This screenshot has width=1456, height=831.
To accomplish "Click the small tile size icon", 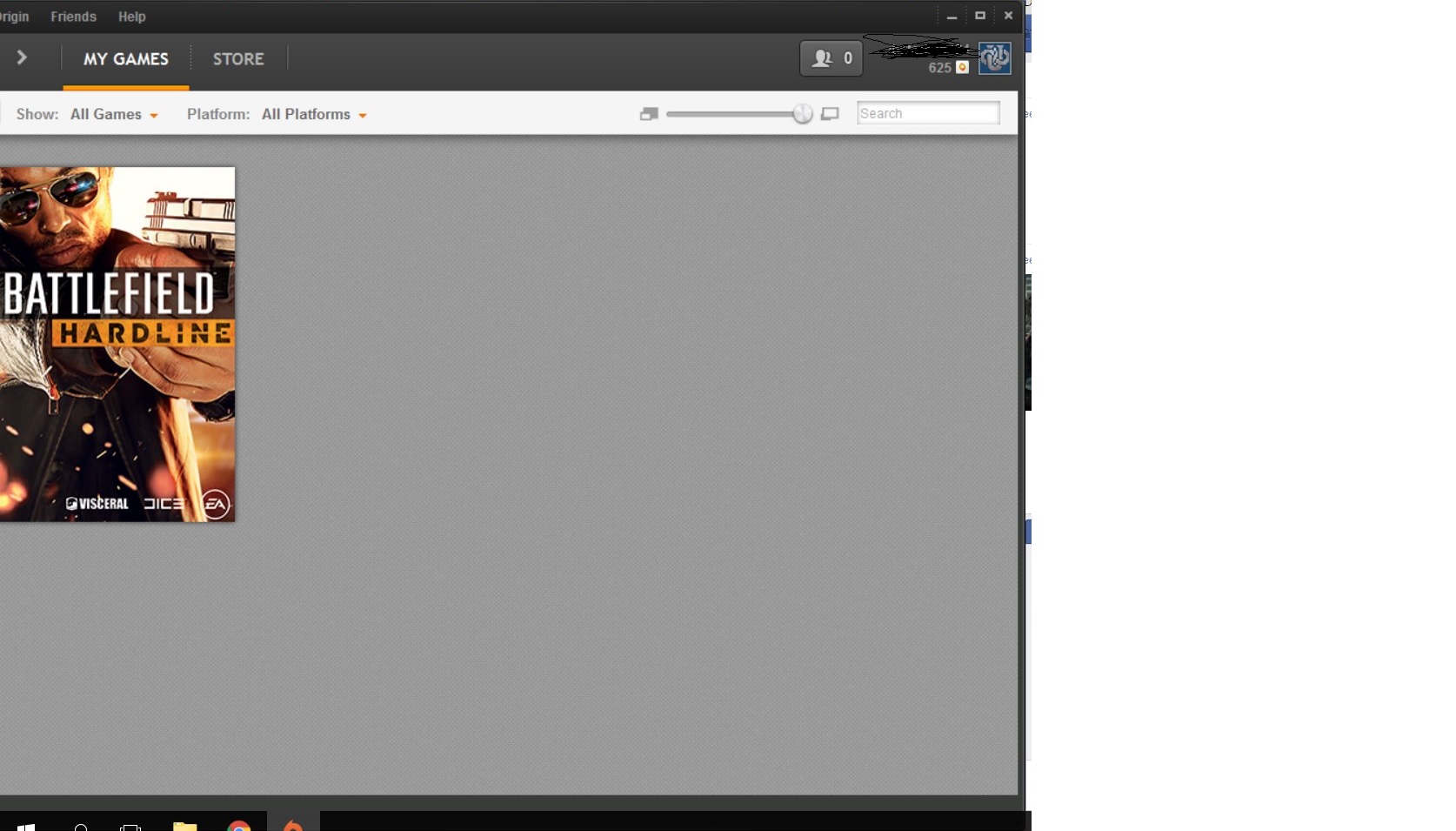I will [x=649, y=114].
